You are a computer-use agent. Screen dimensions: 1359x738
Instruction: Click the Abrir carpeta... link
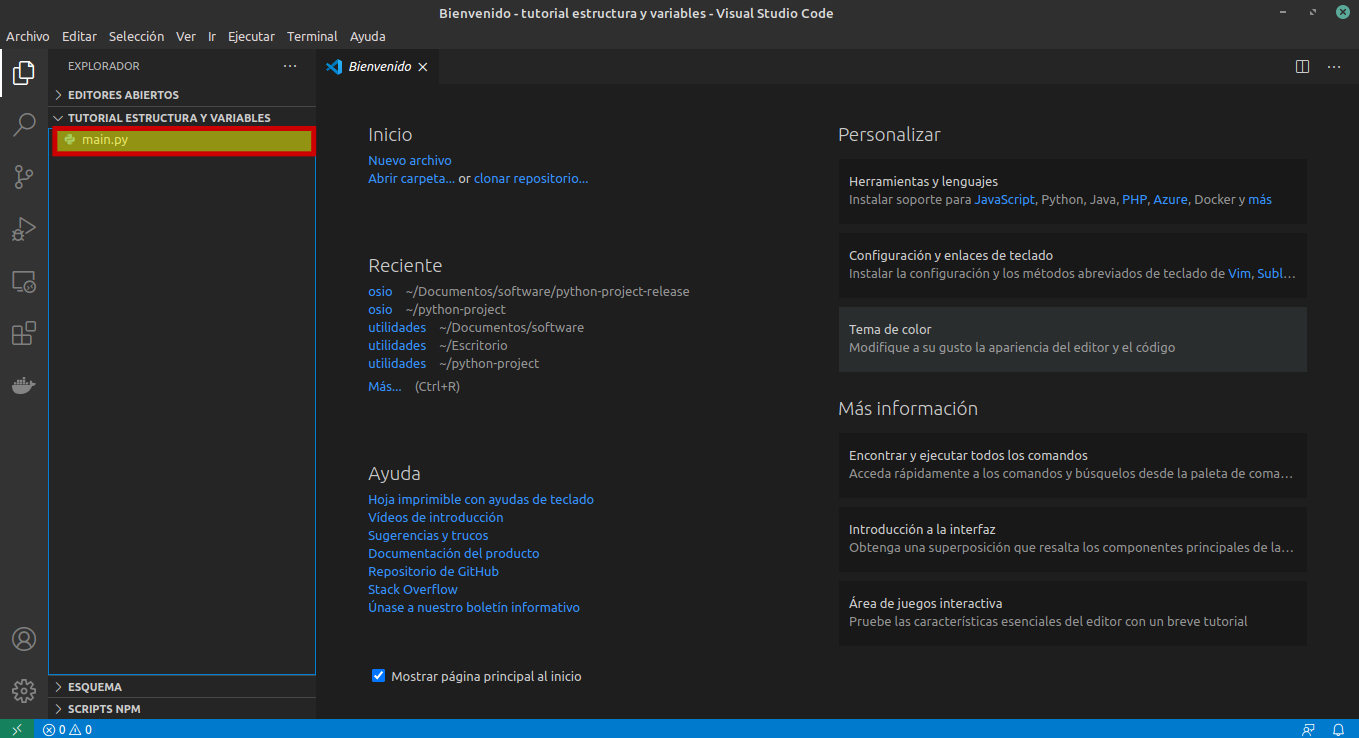(x=411, y=178)
